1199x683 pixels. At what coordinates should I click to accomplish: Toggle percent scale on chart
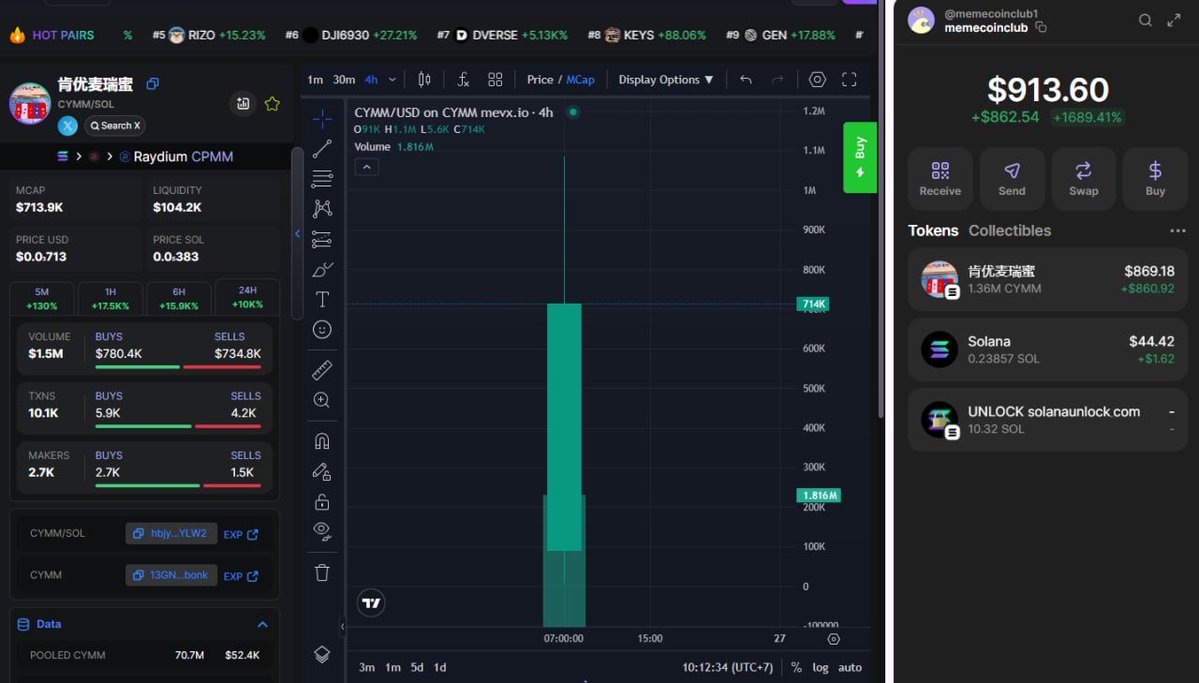pyautogui.click(x=796, y=667)
